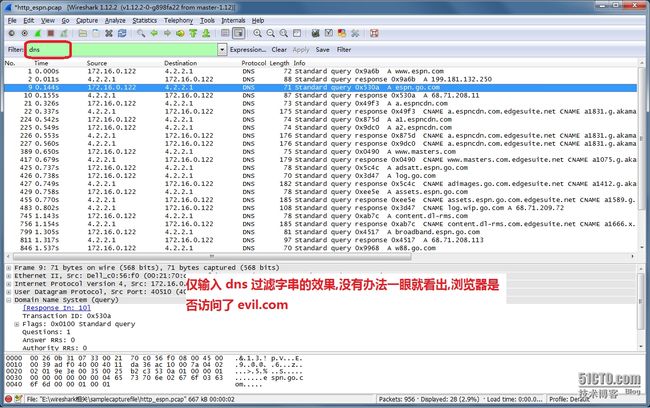
Task: Expand Flags: 0x0100 Standard query
Action: pos(17,324)
